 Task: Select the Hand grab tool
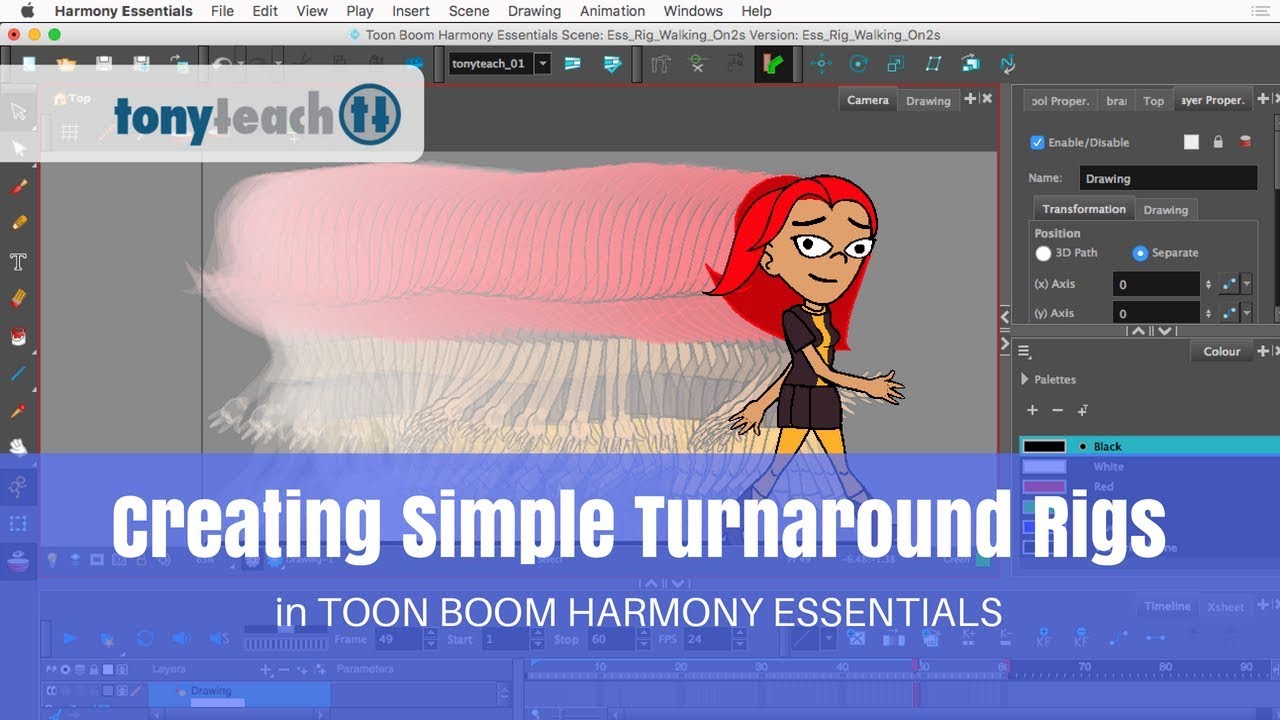pos(18,447)
